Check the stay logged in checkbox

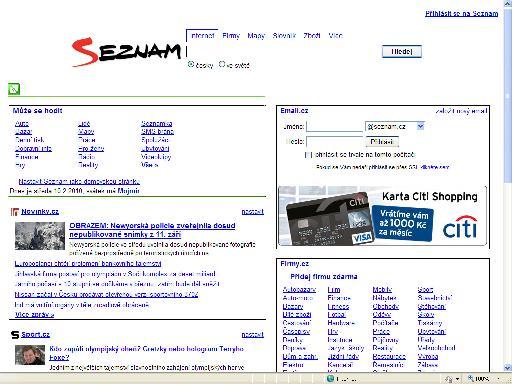(308, 155)
